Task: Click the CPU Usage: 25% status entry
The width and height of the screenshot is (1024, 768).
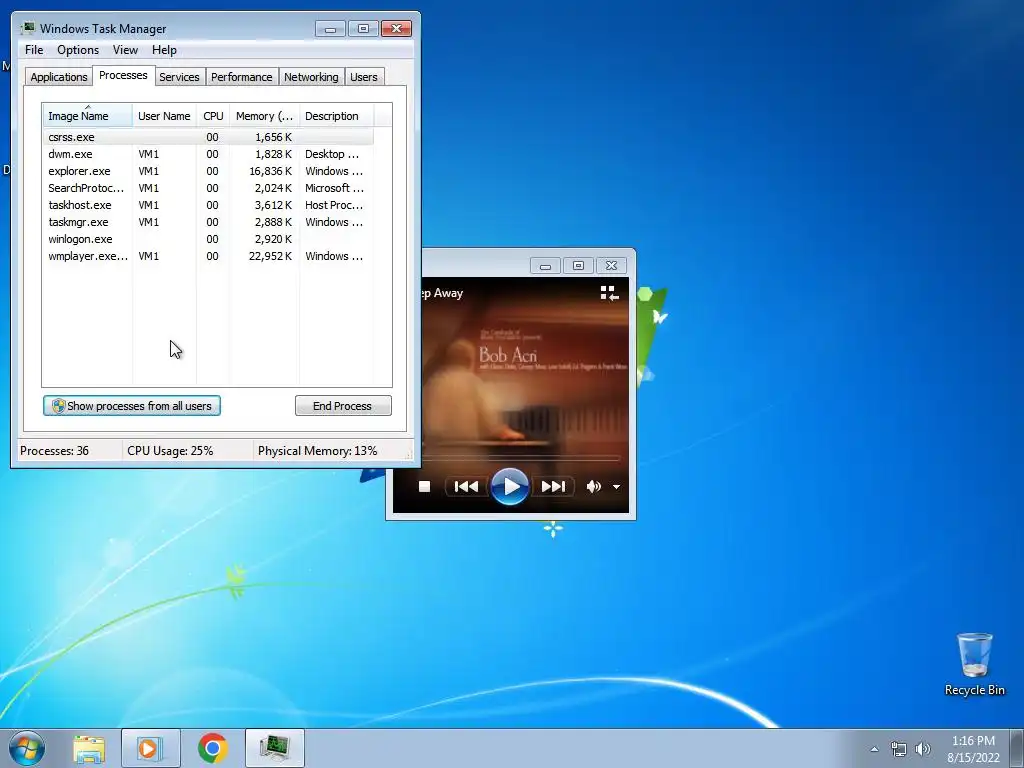Action: pos(170,451)
